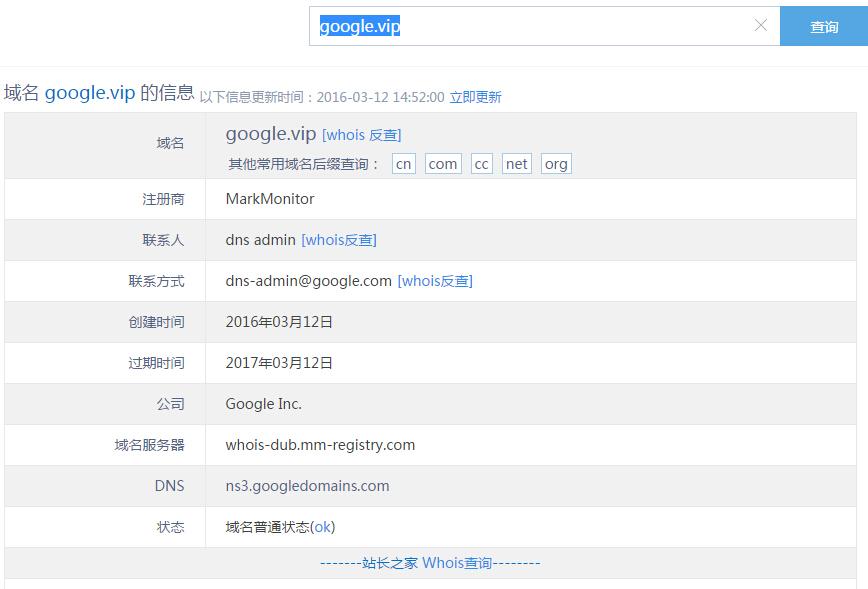Click the 过期时间 row label
The image size is (868, 589).
click(156, 363)
